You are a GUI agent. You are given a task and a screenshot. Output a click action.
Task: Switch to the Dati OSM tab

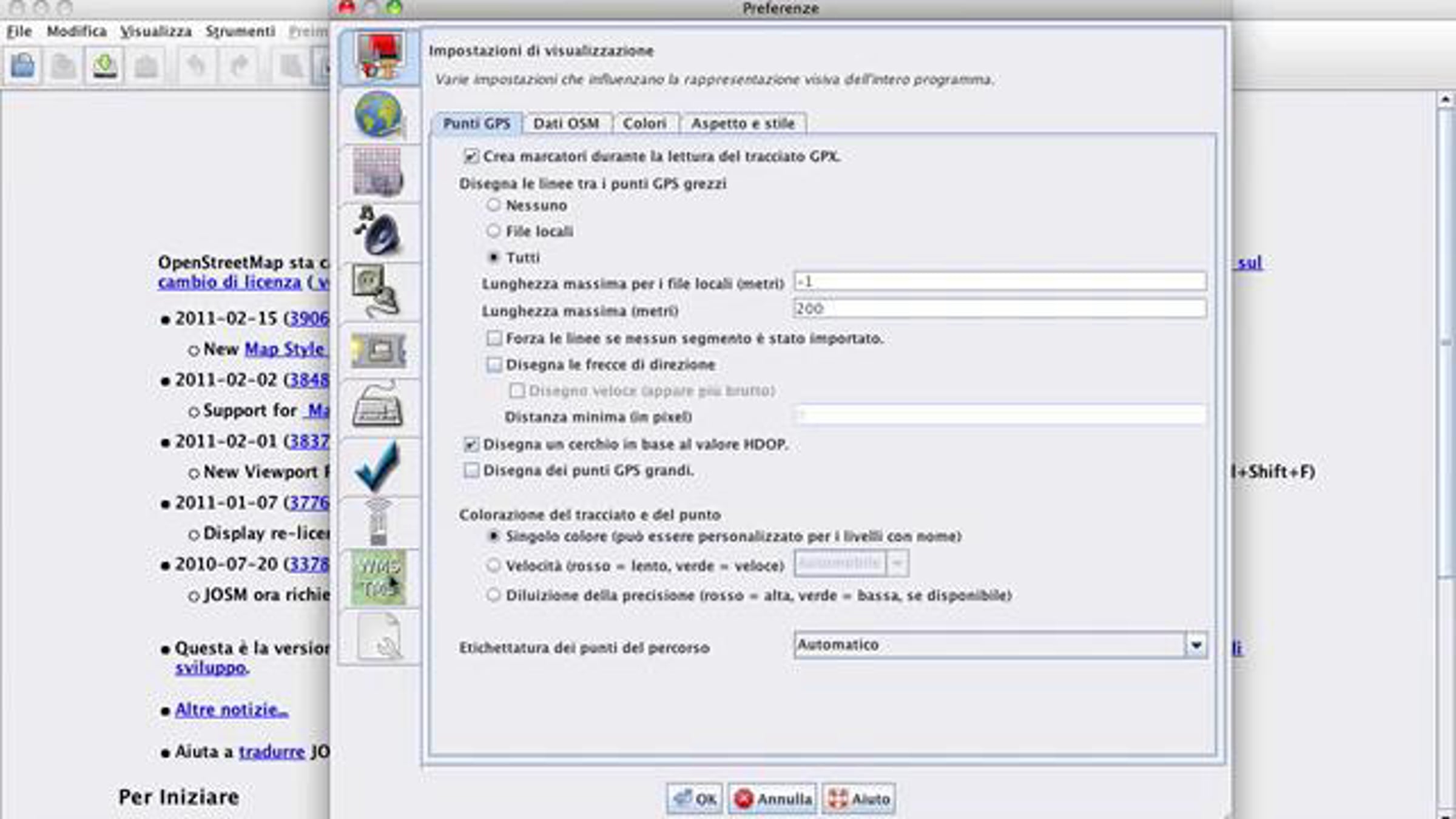565,124
